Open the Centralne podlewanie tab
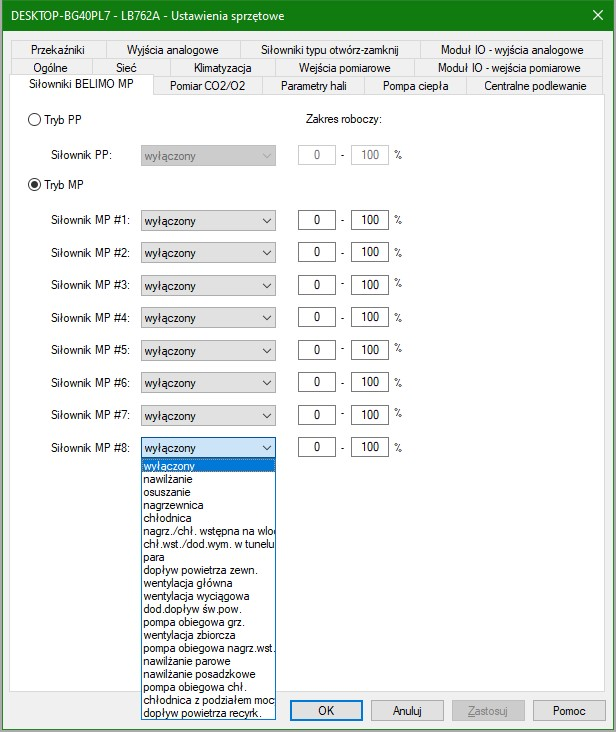The height and width of the screenshot is (732, 616). pyautogui.click(x=535, y=86)
